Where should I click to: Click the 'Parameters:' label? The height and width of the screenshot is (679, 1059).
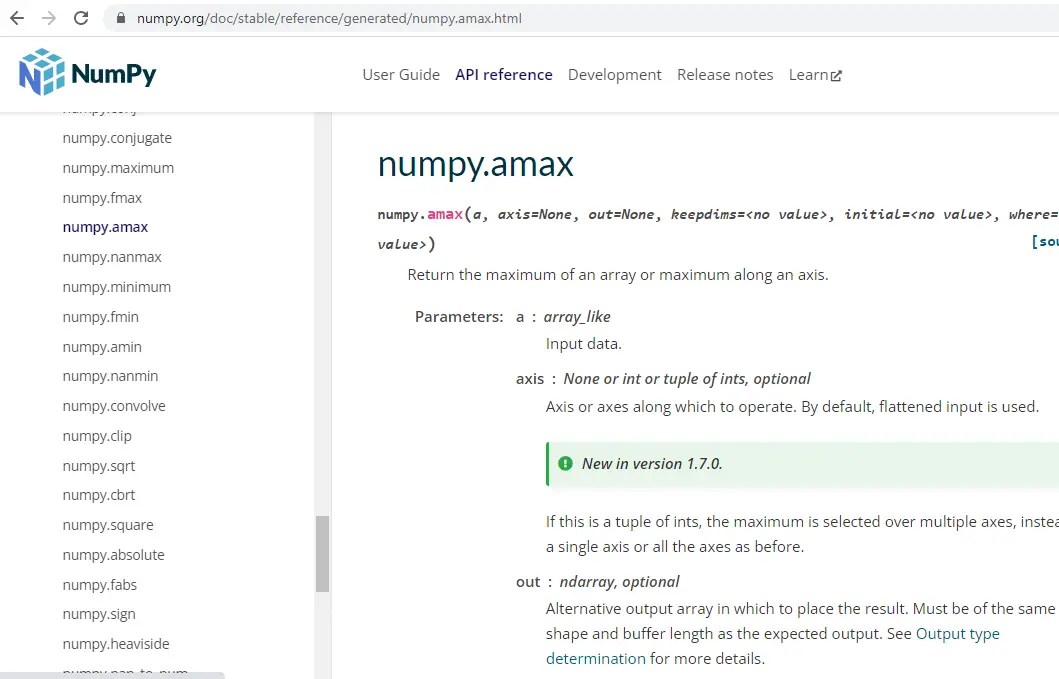click(x=459, y=317)
